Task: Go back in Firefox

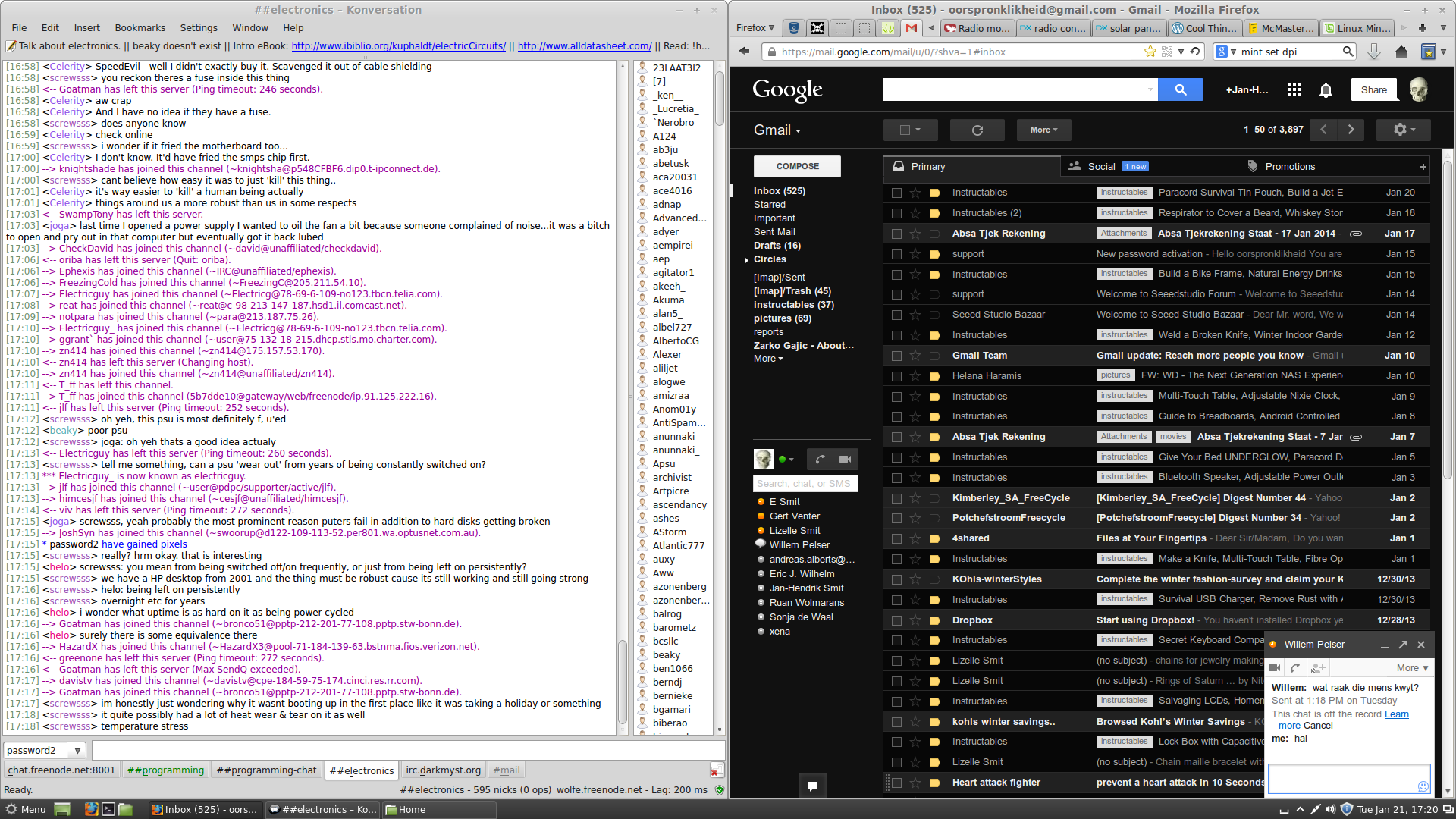Action: coord(745,52)
